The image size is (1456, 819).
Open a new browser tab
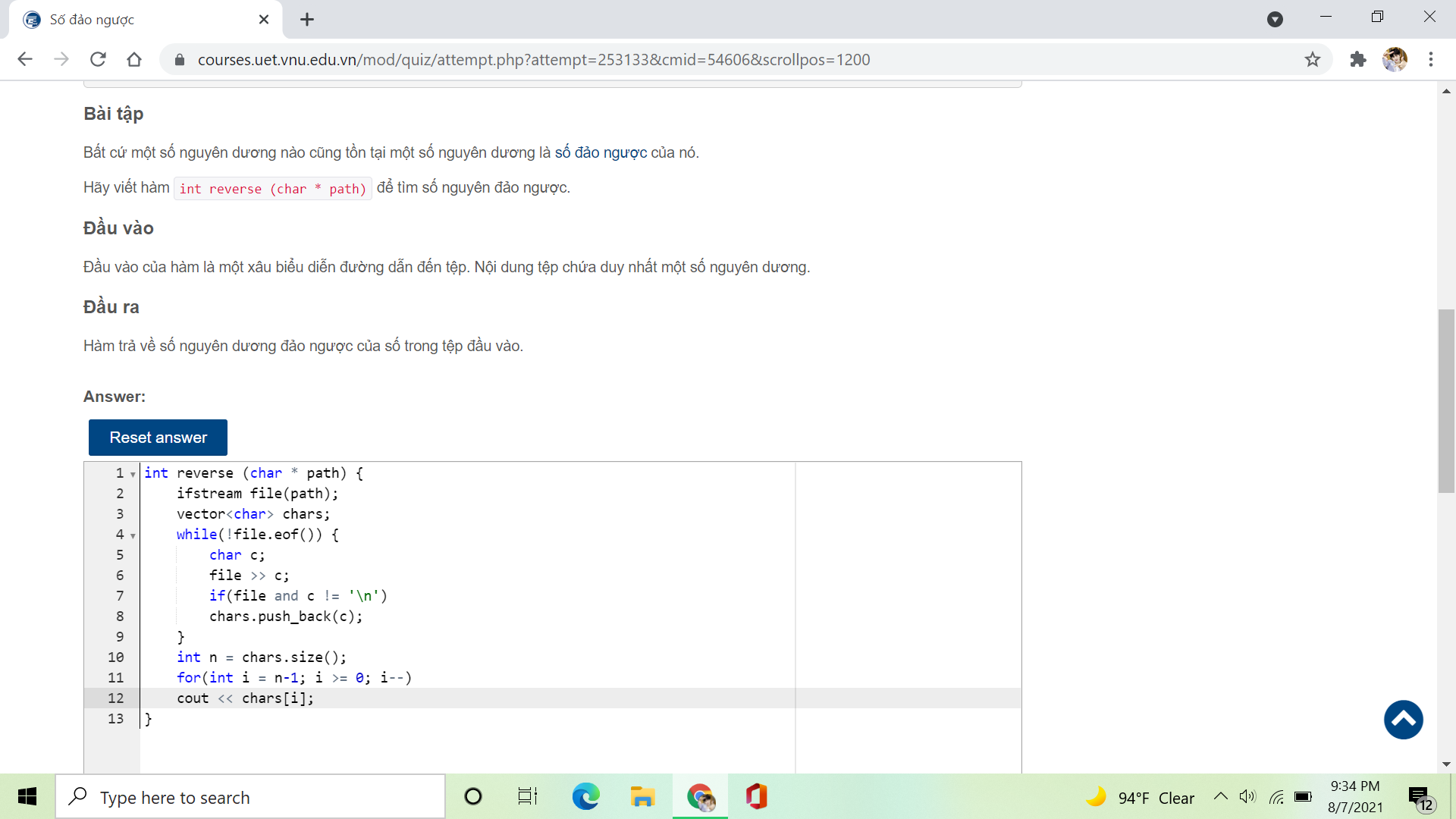(307, 20)
